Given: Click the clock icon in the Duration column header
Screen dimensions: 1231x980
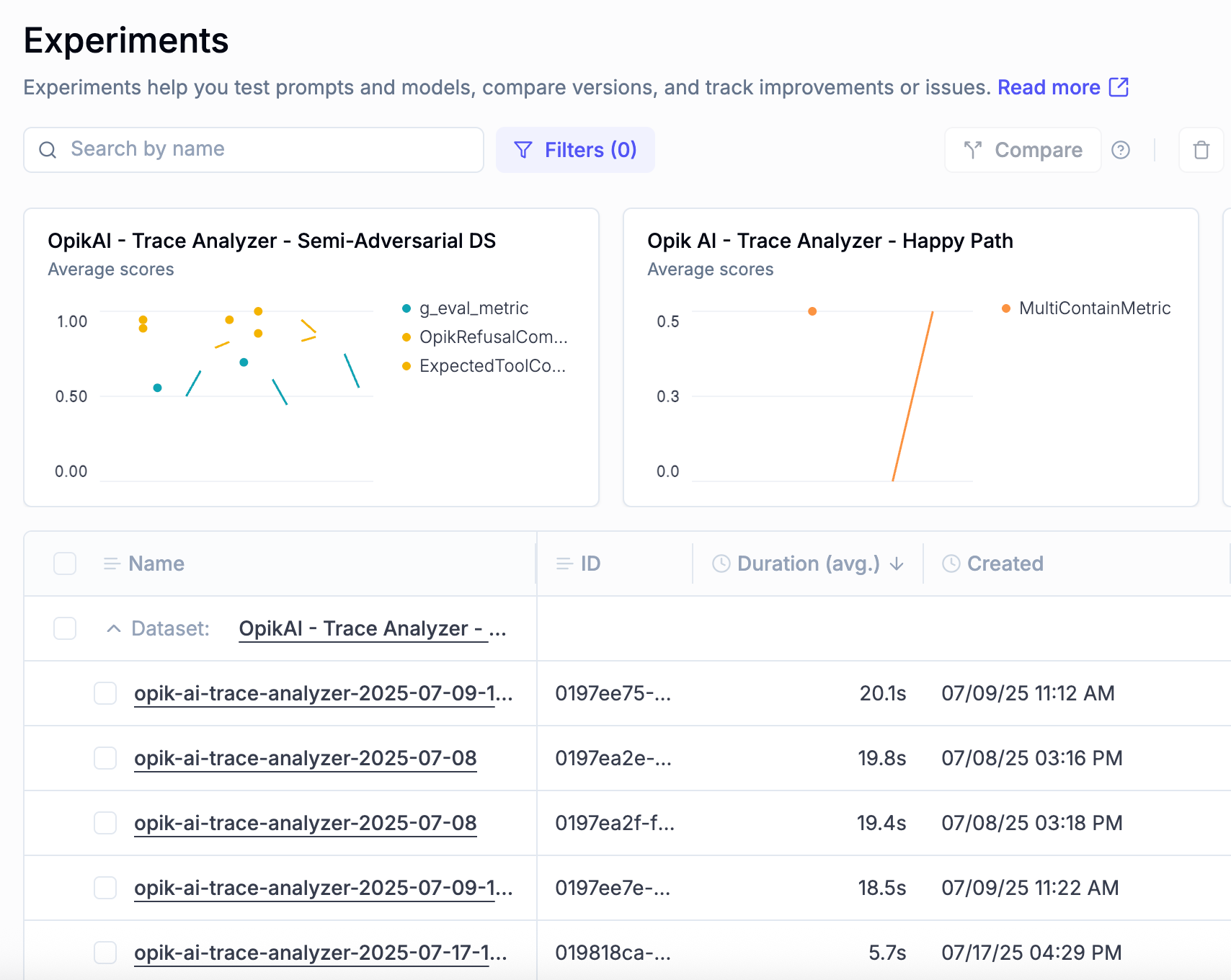Looking at the screenshot, I should [x=720, y=563].
